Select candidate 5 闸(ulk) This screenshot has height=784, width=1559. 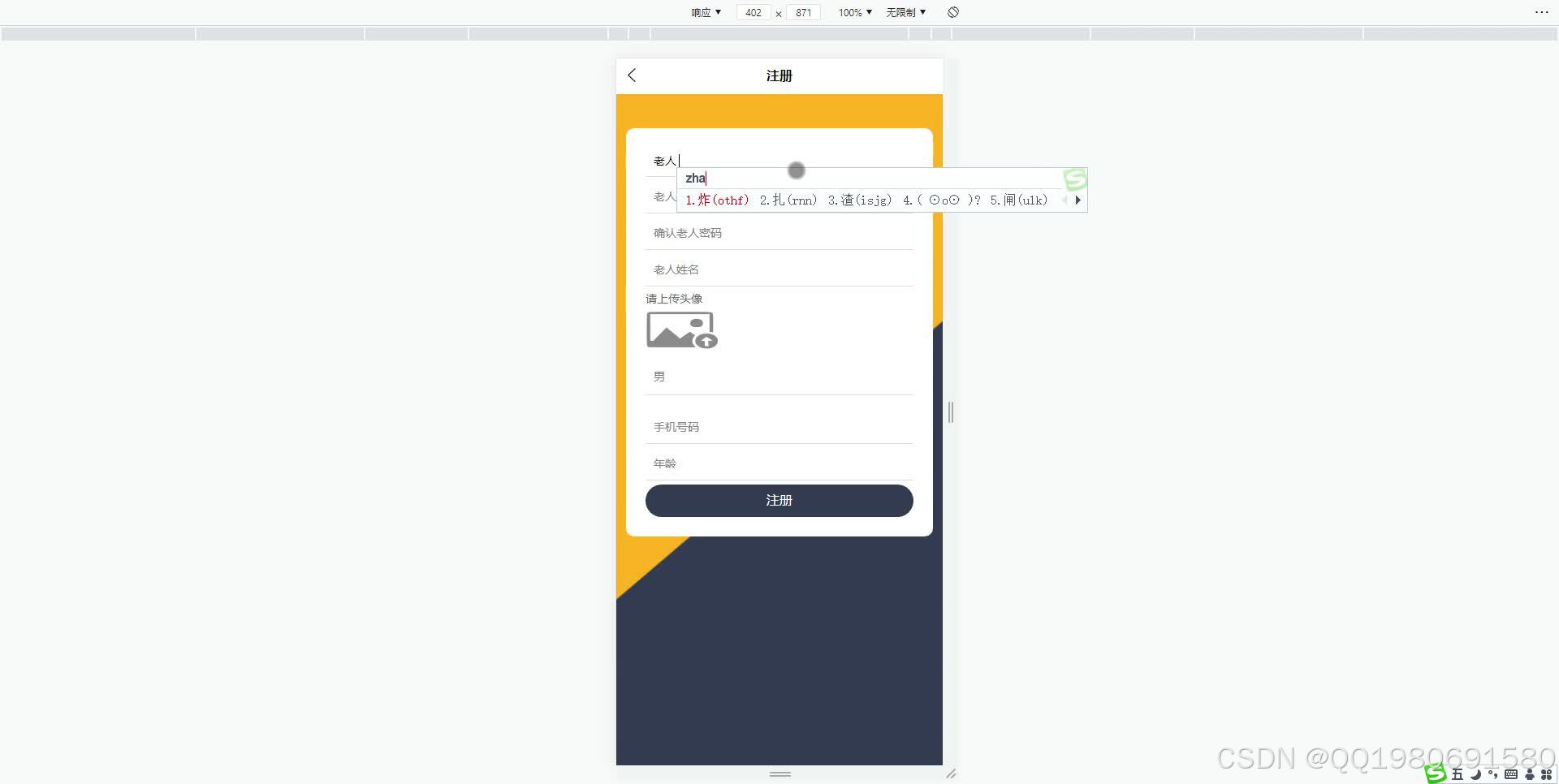[1019, 200]
